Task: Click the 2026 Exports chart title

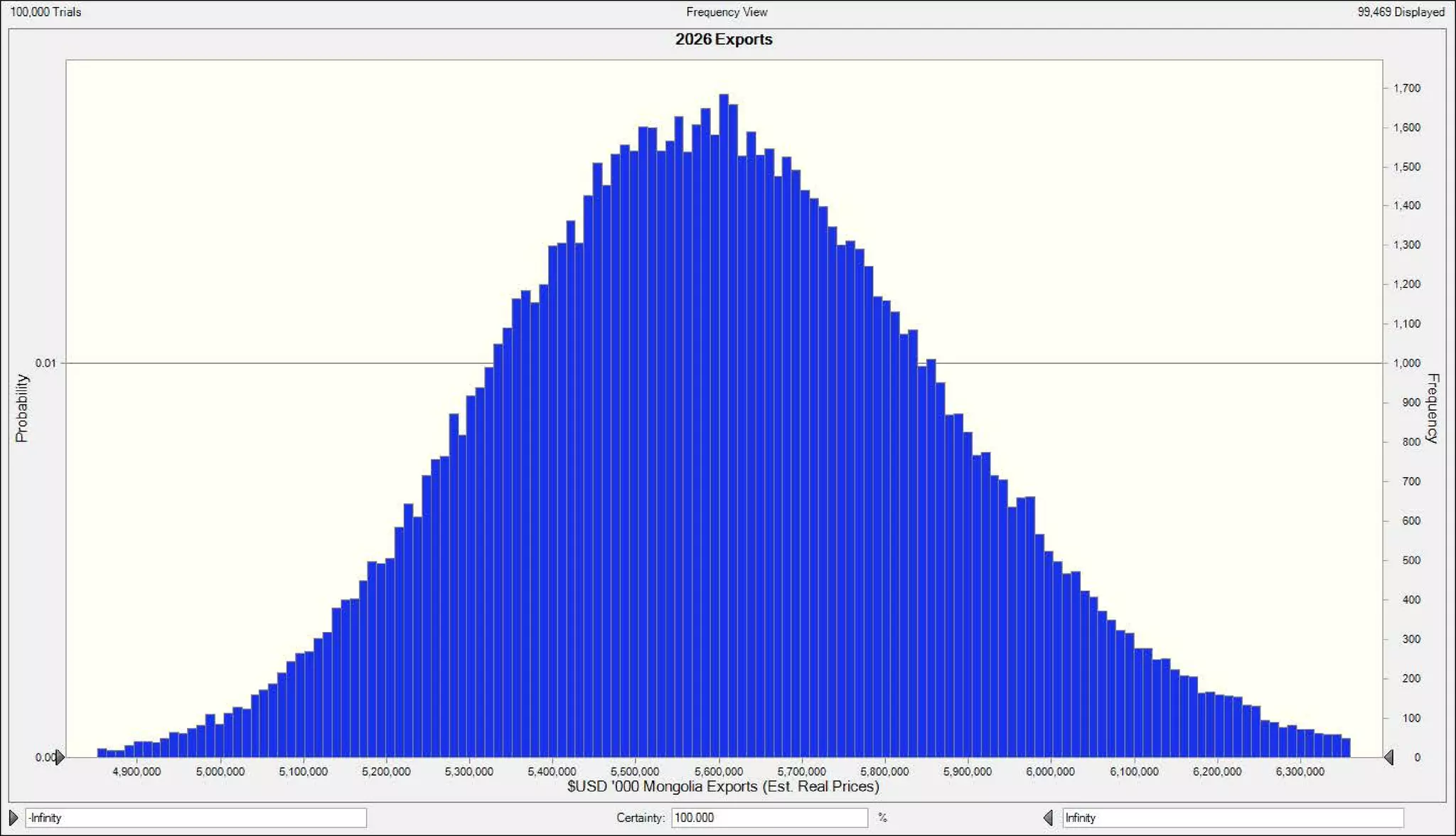Action: pos(724,39)
